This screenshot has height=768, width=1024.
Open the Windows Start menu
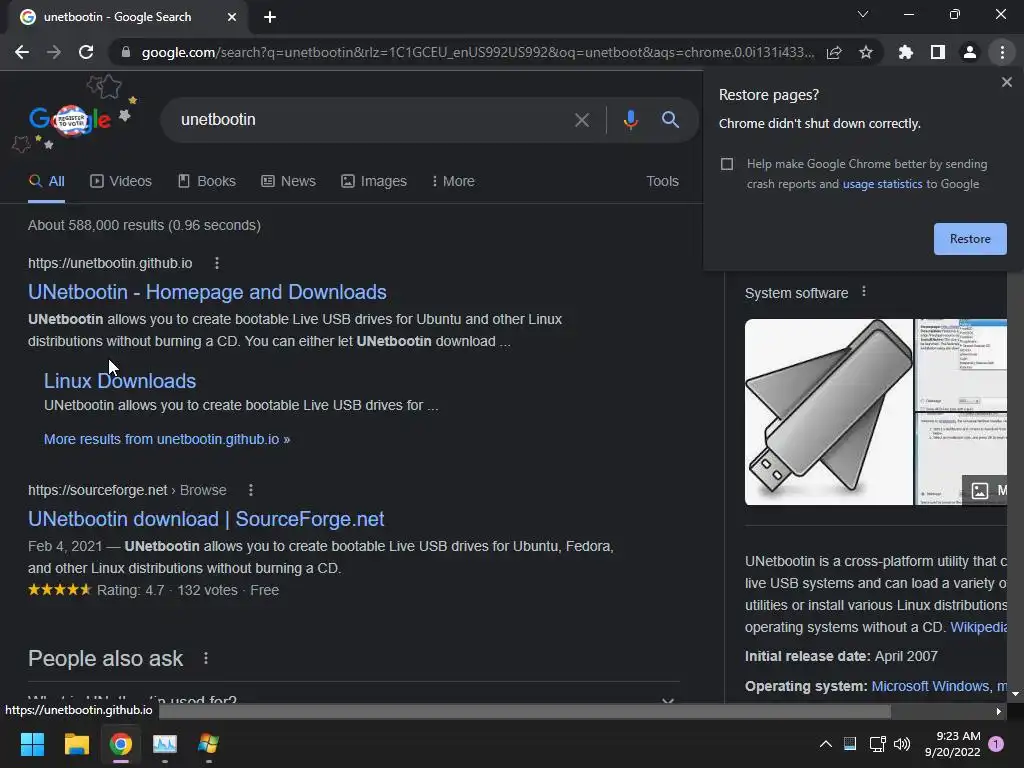click(32, 744)
